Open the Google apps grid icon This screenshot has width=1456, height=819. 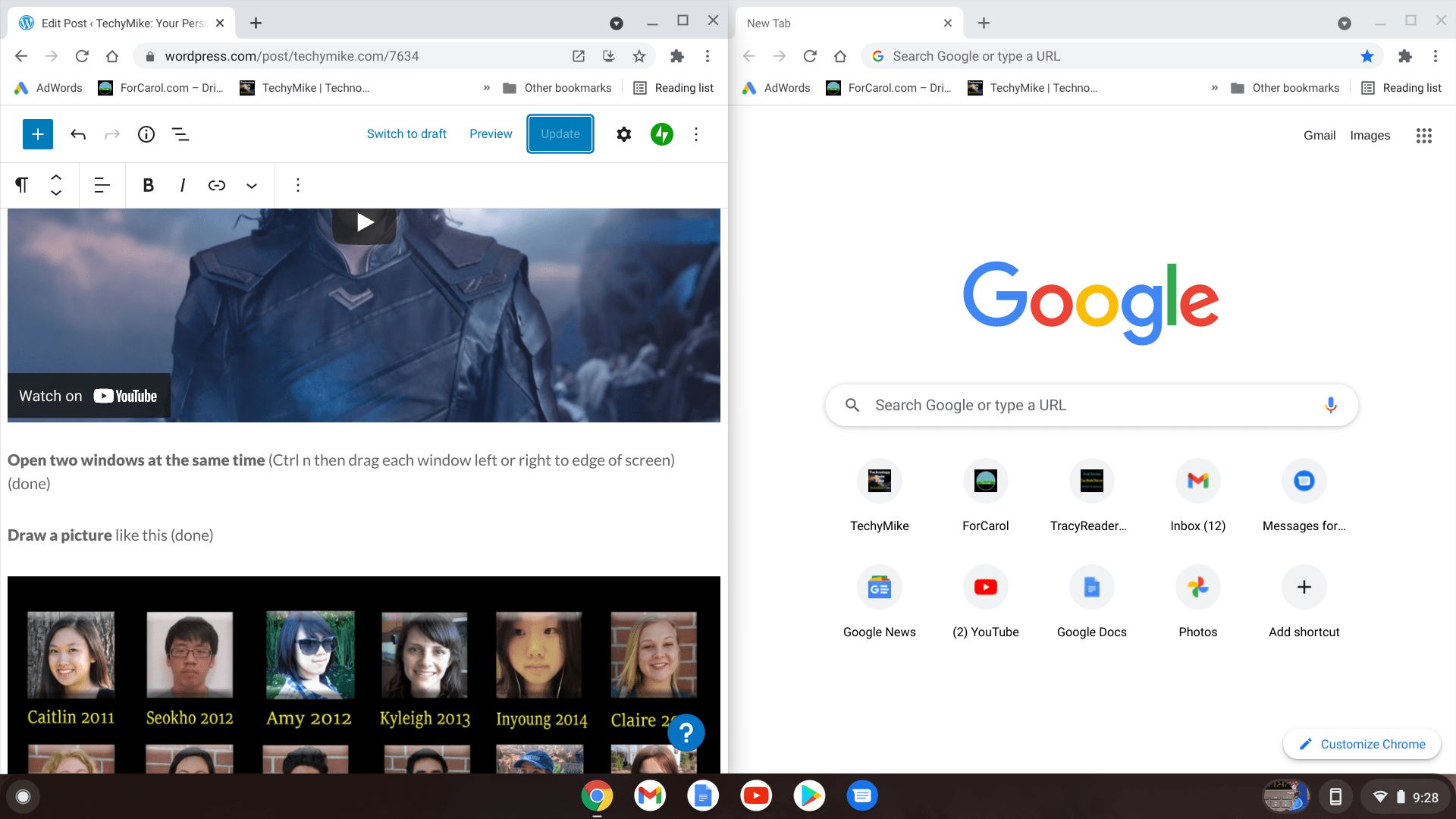(1423, 136)
